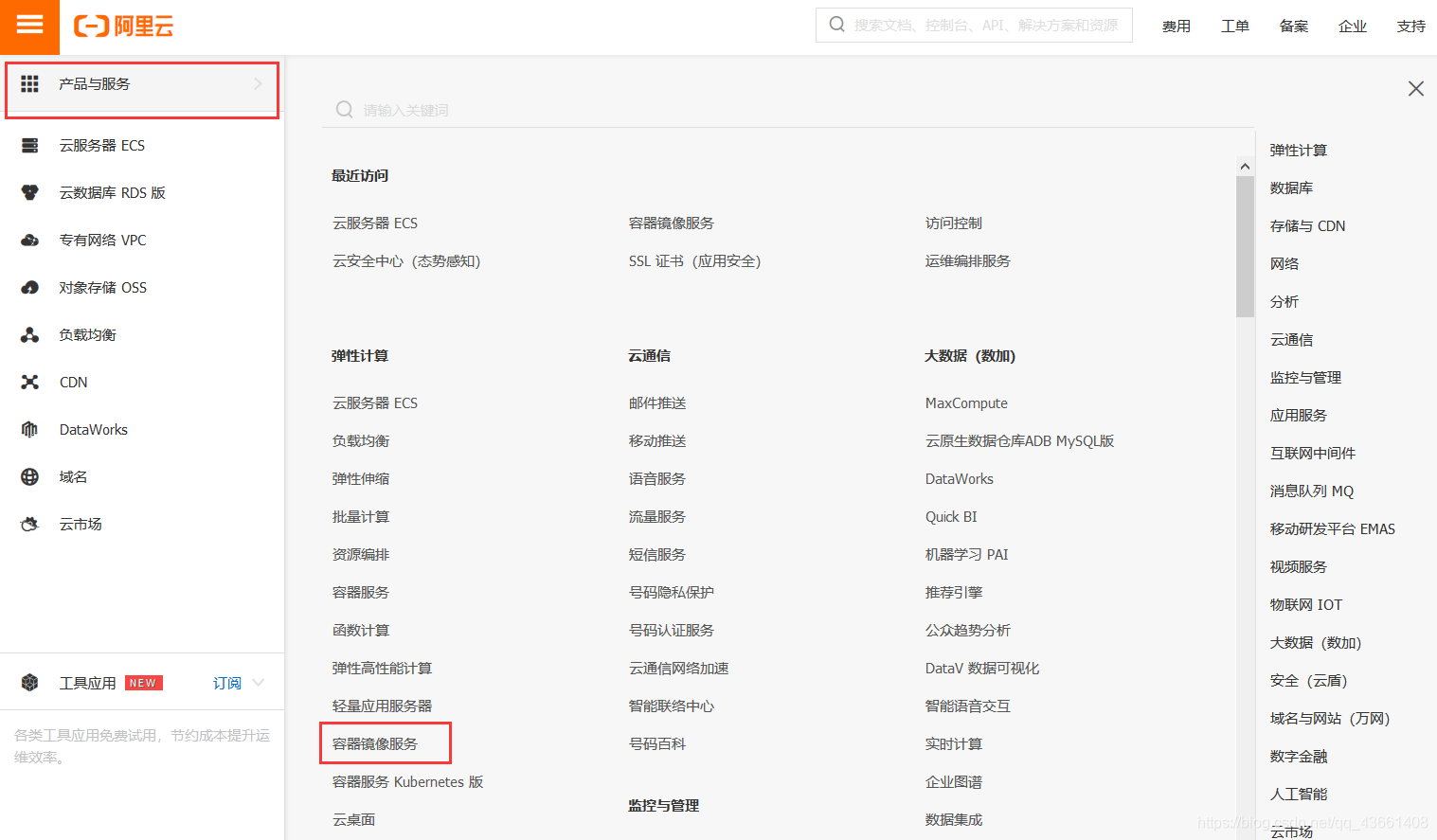Click the 请输入关键词 search field
1437x840 pixels.
(788, 110)
